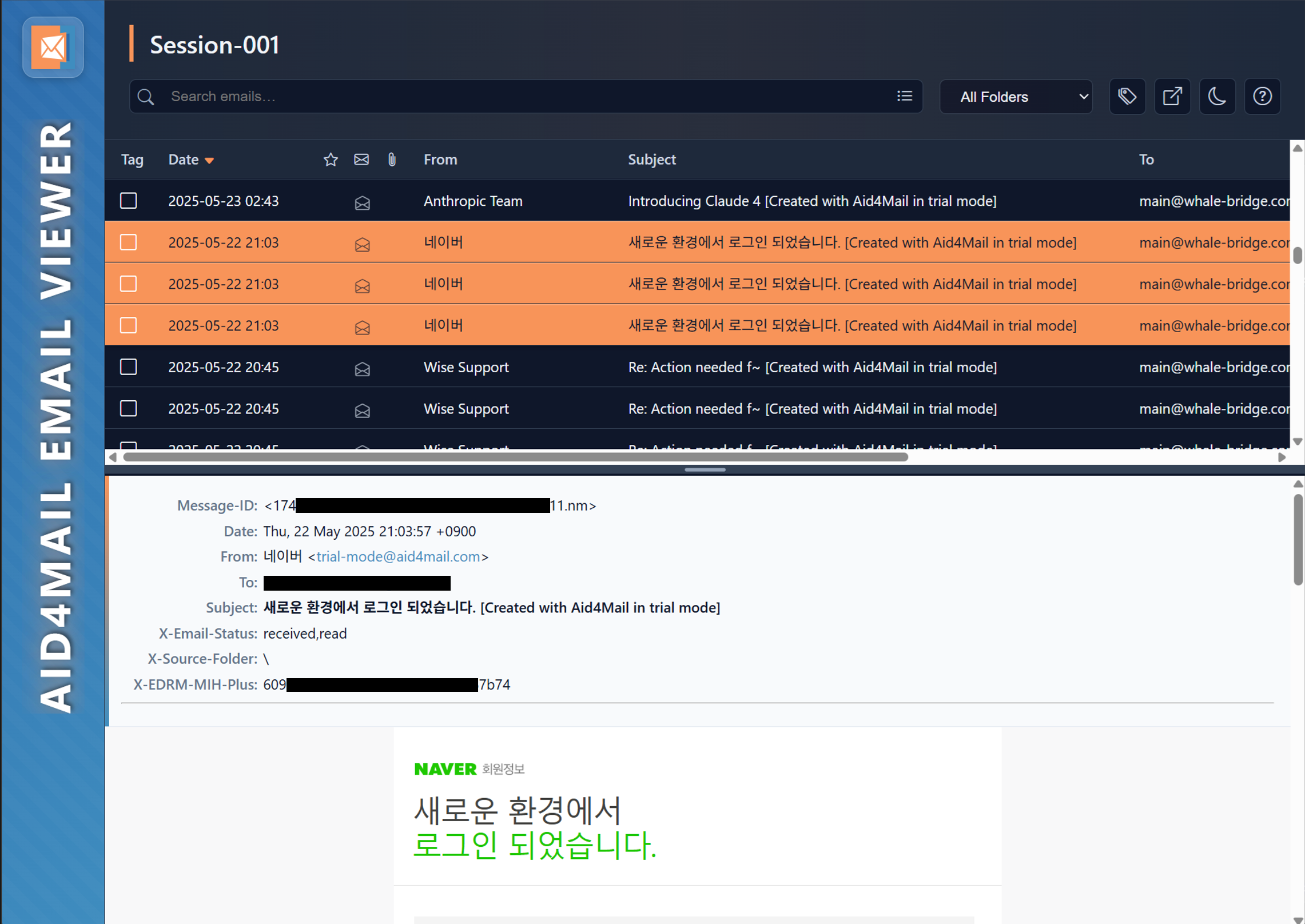Screen dimensions: 1305x924
Task: Toggle Date column sort arrow
Action: pyautogui.click(x=209, y=161)
